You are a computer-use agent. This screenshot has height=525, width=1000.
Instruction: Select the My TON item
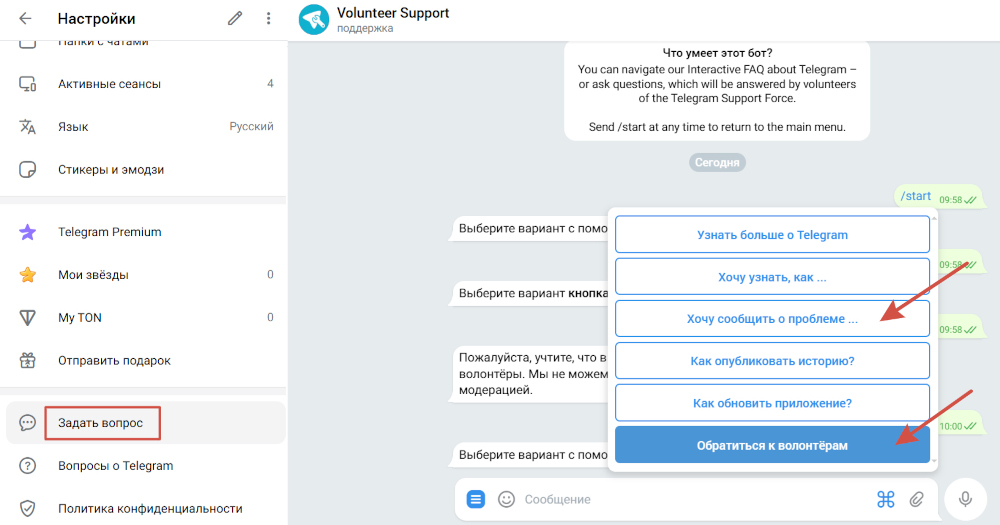[143, 317]
